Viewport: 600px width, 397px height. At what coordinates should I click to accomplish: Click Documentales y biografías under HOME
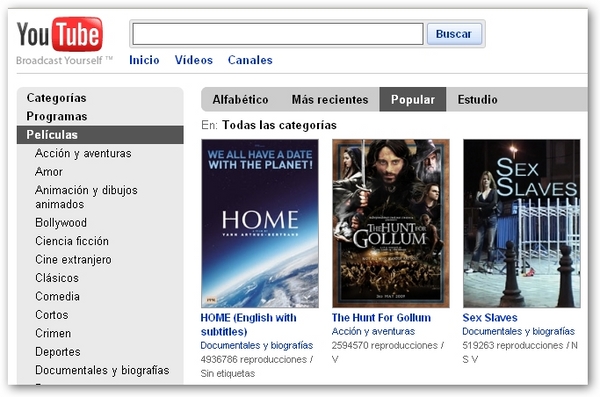point(257,345)
